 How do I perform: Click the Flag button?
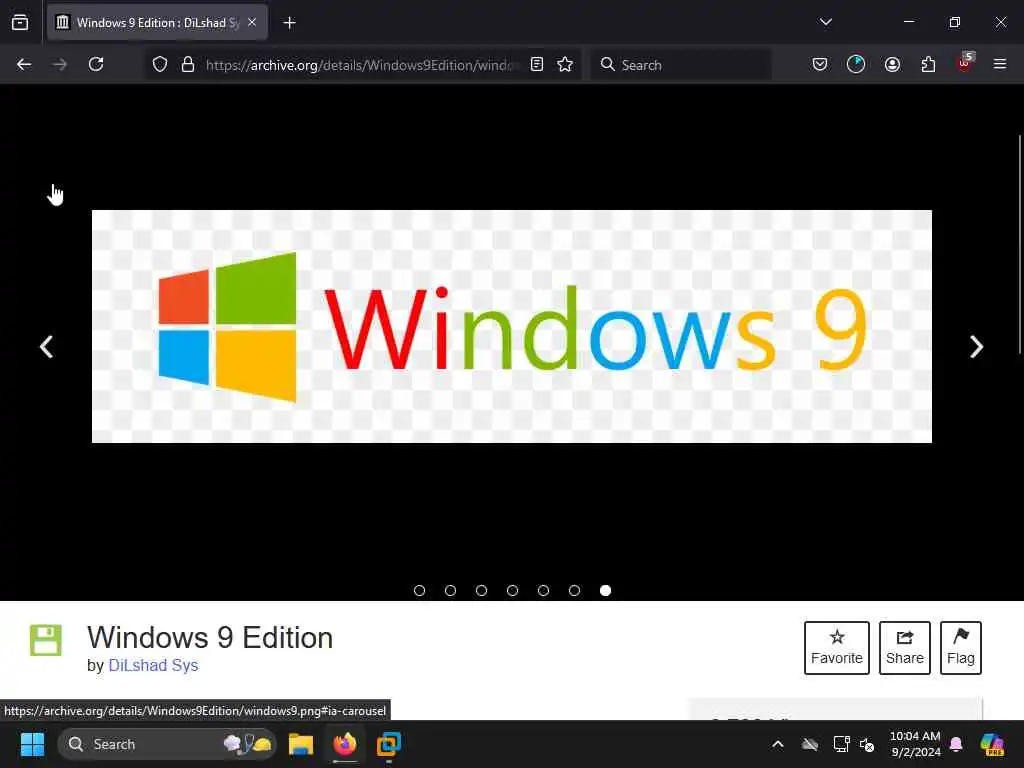click(x=961, y=648)
